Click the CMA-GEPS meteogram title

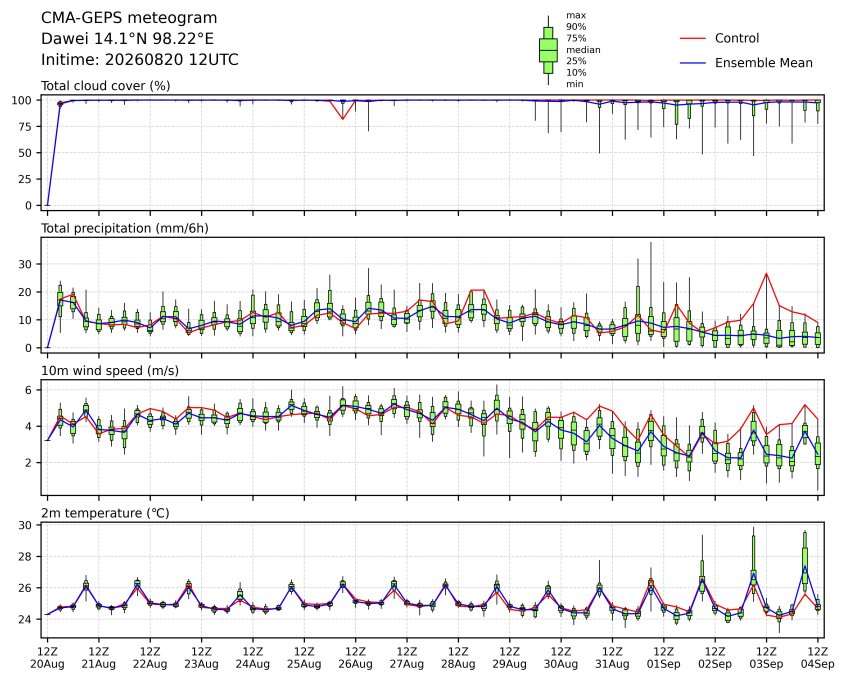(129, 18)
